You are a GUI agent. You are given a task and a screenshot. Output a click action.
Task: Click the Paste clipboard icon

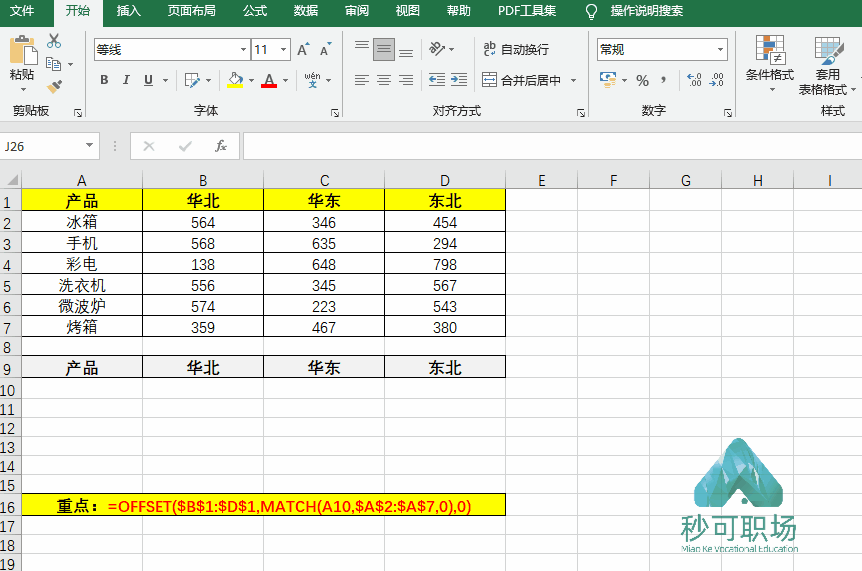[x=23, y=51]
